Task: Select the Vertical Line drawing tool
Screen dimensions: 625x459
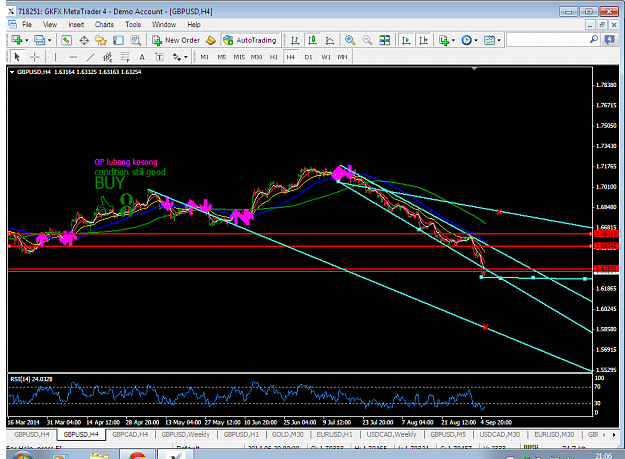Action: [x=55, y=57]
